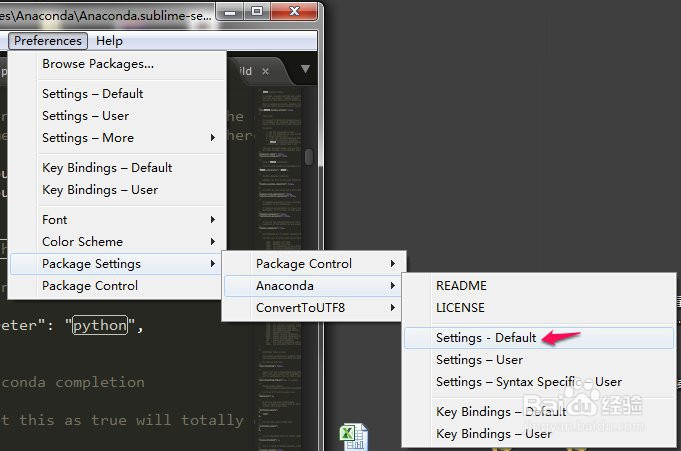The width and height of the screenshot is (681, 451).
Task: Open Anaconda Settings – User
Action: pos(539,360)
